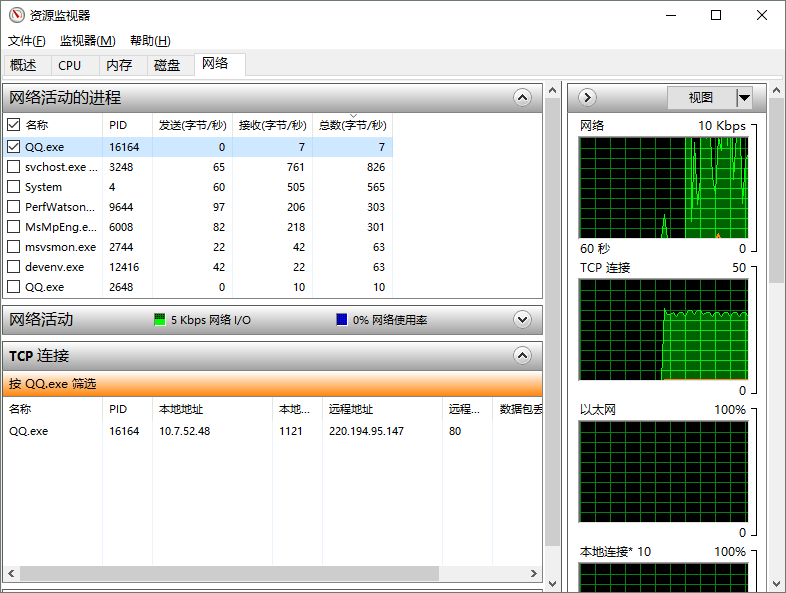786x593 pixels.
Task: Uncheck QQ.exe PID 16164 checkbox
Action: pyautogui.click(x=14, y=146)
